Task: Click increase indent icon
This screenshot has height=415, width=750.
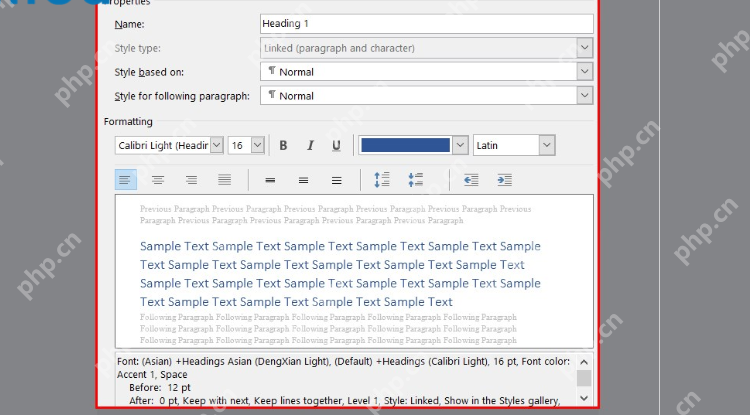Action: (x=505, y=180)
